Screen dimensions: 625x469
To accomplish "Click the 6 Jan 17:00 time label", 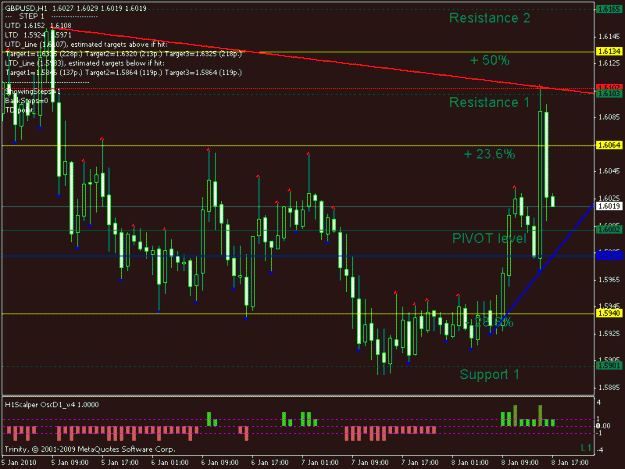I will click(x=269, y=463).
